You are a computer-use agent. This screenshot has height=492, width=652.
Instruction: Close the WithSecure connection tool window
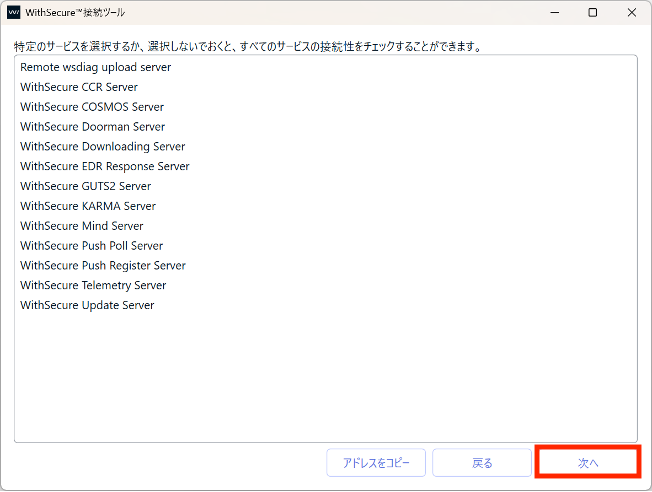coord(632,12)
